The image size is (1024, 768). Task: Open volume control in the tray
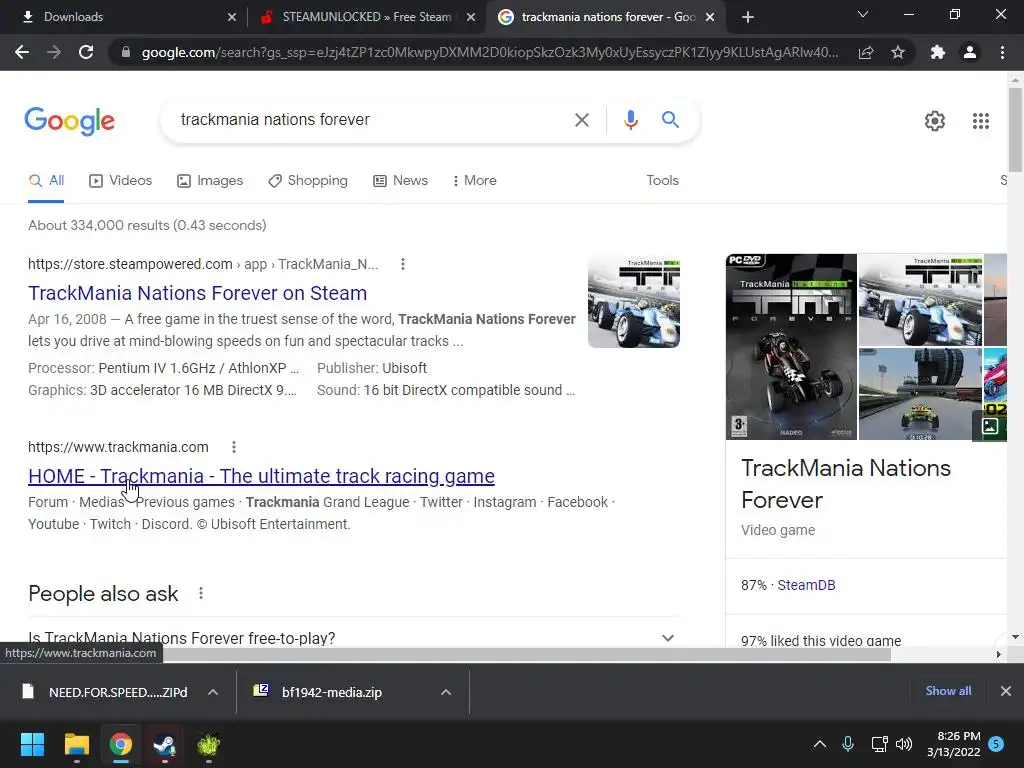tap(904, 744)
